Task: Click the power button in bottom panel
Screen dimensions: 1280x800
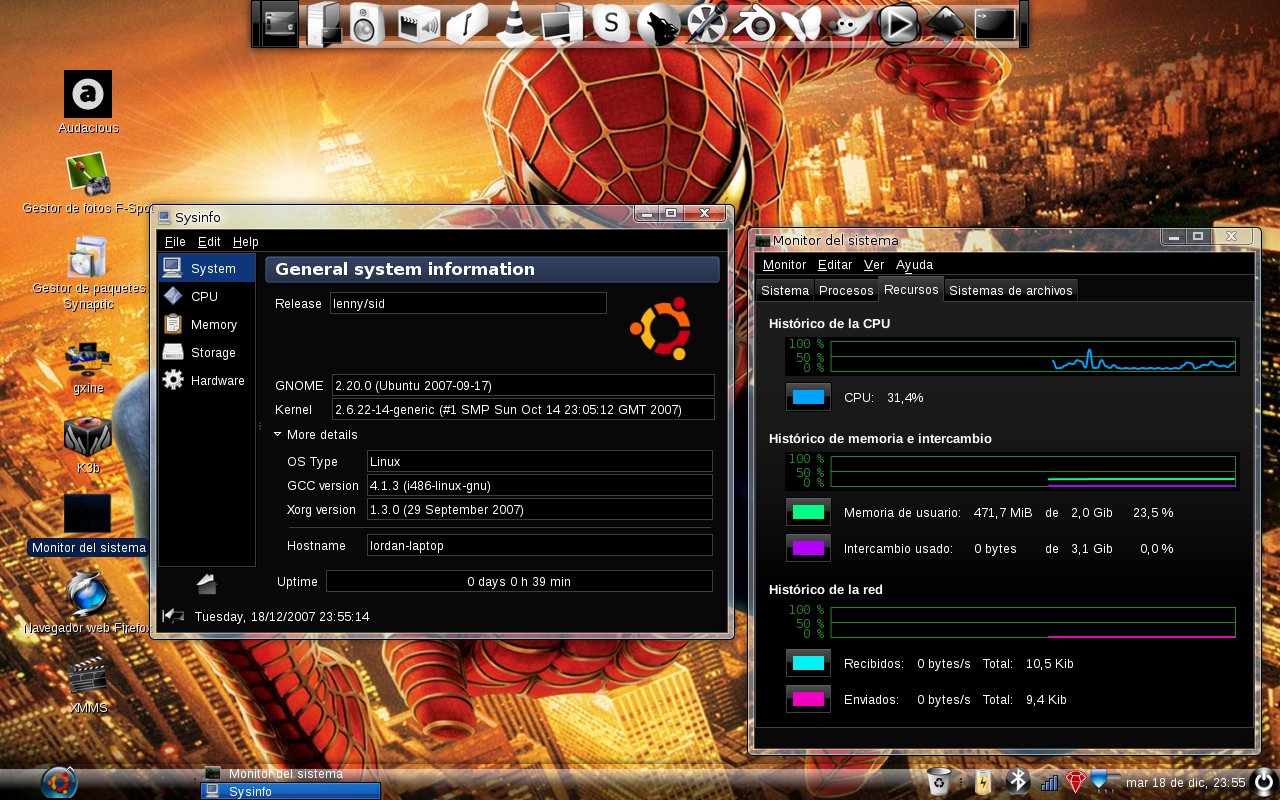Action: coord(1264,782)
